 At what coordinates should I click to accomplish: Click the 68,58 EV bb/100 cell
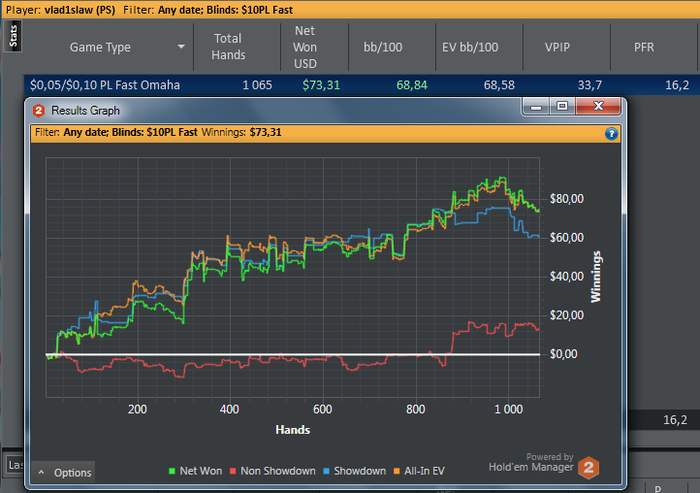499,85
